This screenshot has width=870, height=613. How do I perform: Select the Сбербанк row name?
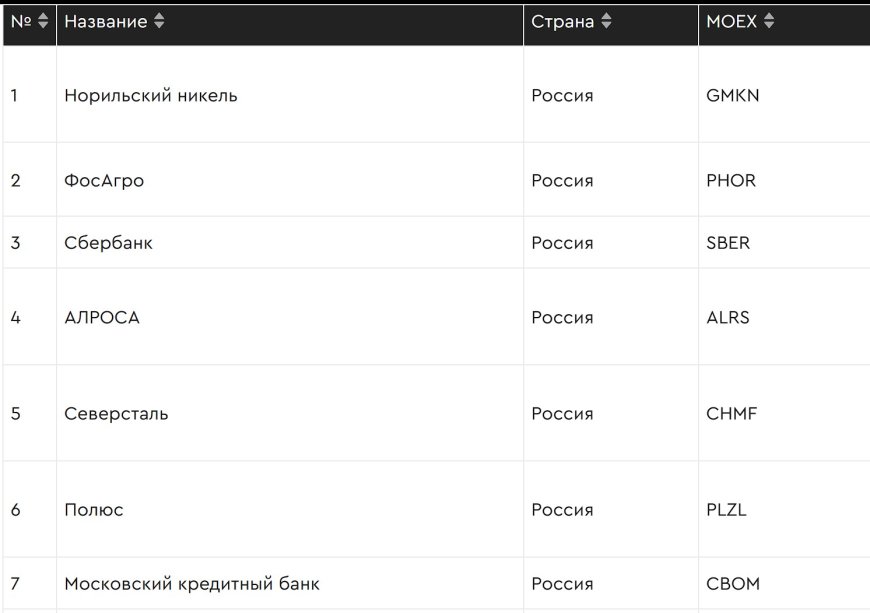tap(108, 243)
